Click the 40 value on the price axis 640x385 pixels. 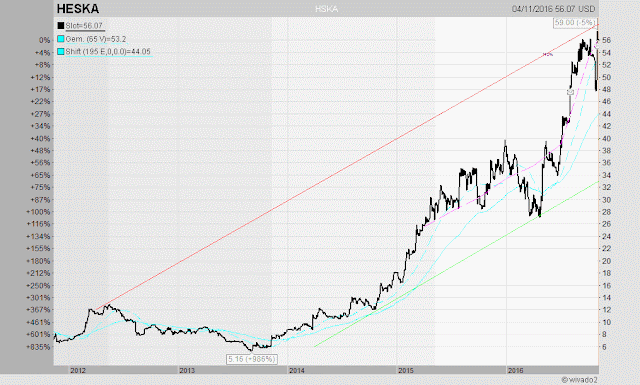607,138
